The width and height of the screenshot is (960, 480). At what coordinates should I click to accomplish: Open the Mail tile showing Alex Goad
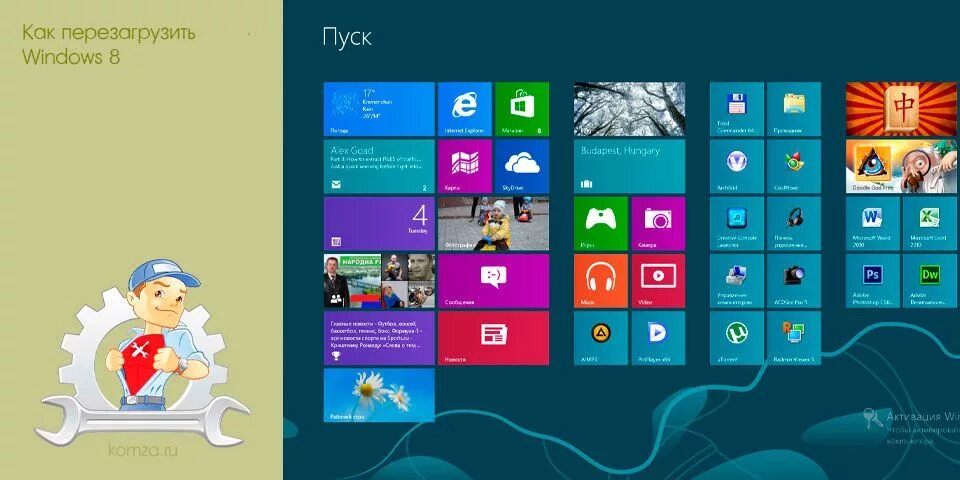379,167
